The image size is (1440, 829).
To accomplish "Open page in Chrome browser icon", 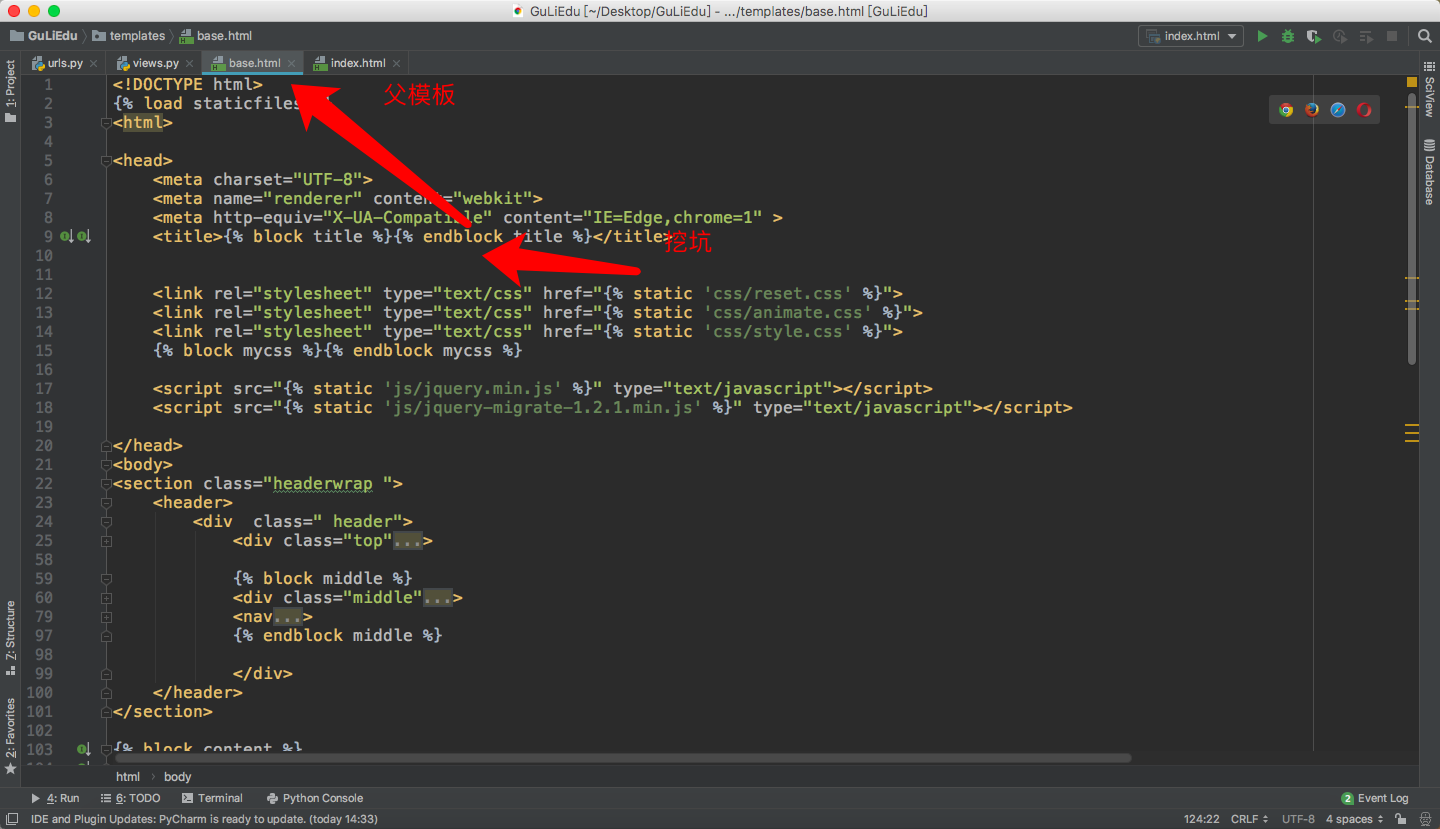I will coord(1286,110).
